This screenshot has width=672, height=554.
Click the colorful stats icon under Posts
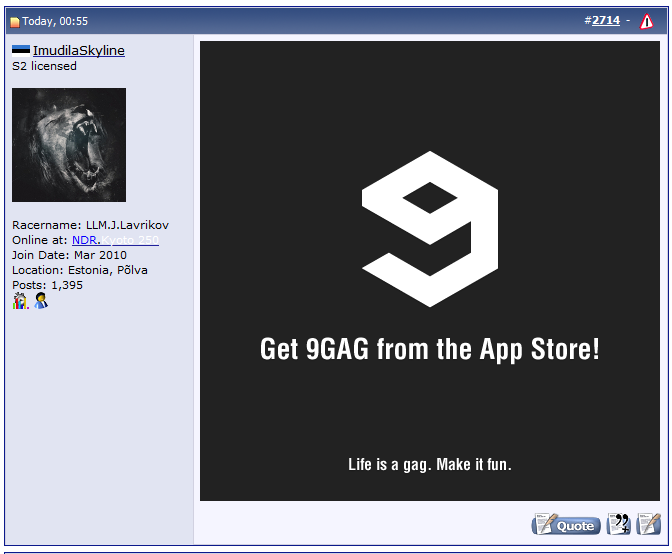(21, 301)
